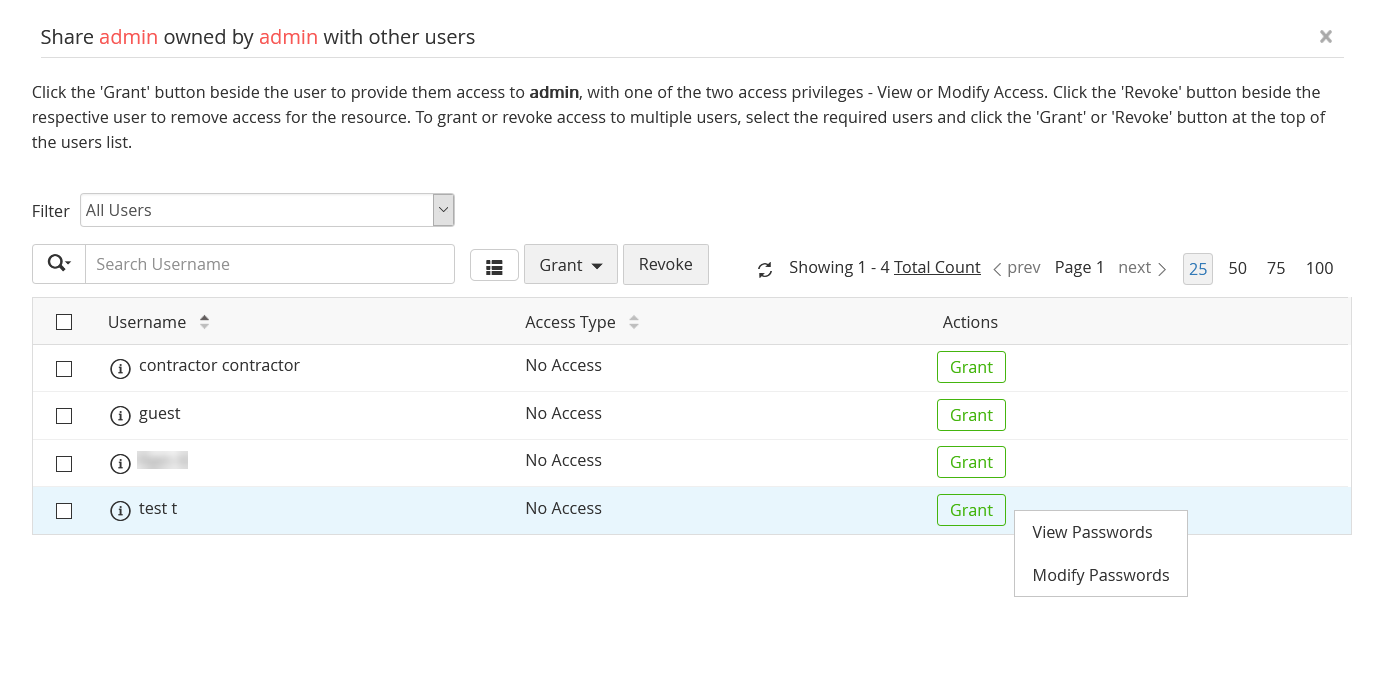The width and height of the screenshot is (1382, 677).
Task: Click the refresh icon near Showing 1 - 4
Action: pyautogui.click(x=765, y=269)
